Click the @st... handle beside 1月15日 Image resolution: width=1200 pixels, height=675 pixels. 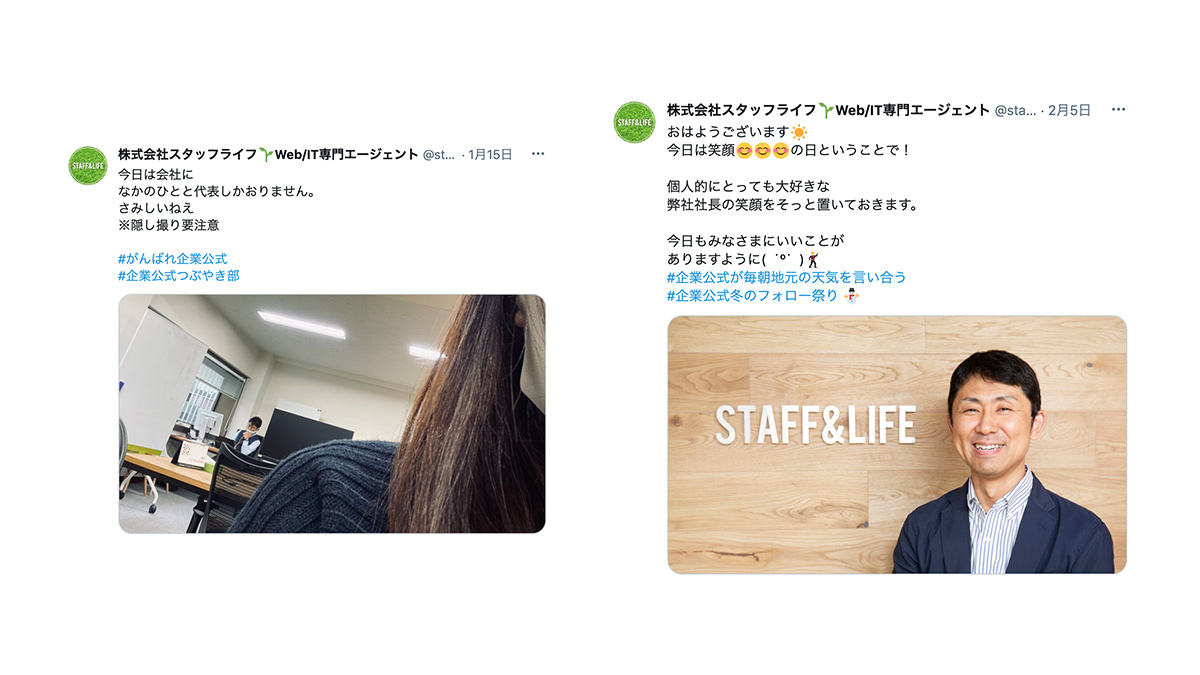coord(439,154)
